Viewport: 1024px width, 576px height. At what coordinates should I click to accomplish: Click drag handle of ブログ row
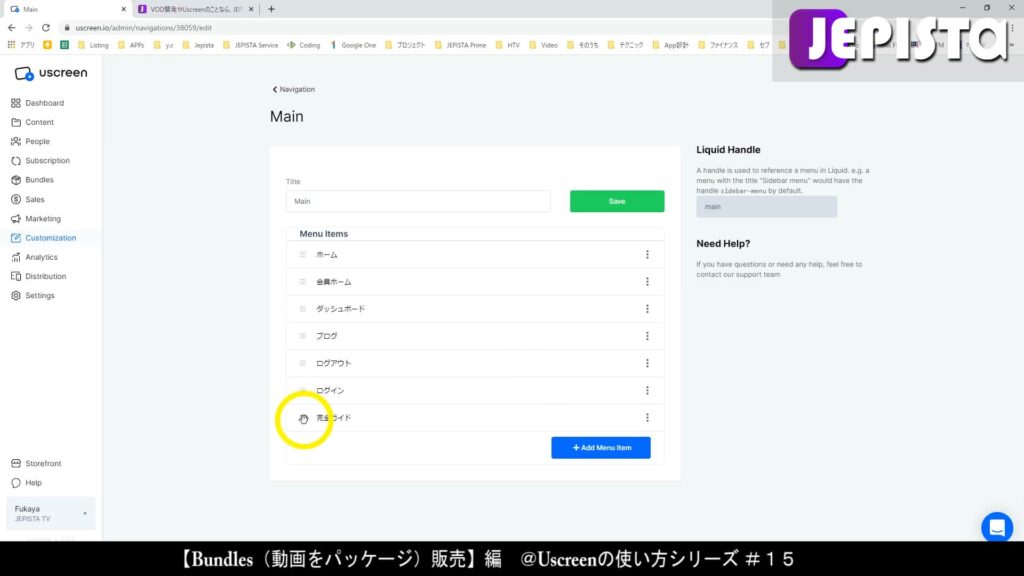tap(302, 336)
